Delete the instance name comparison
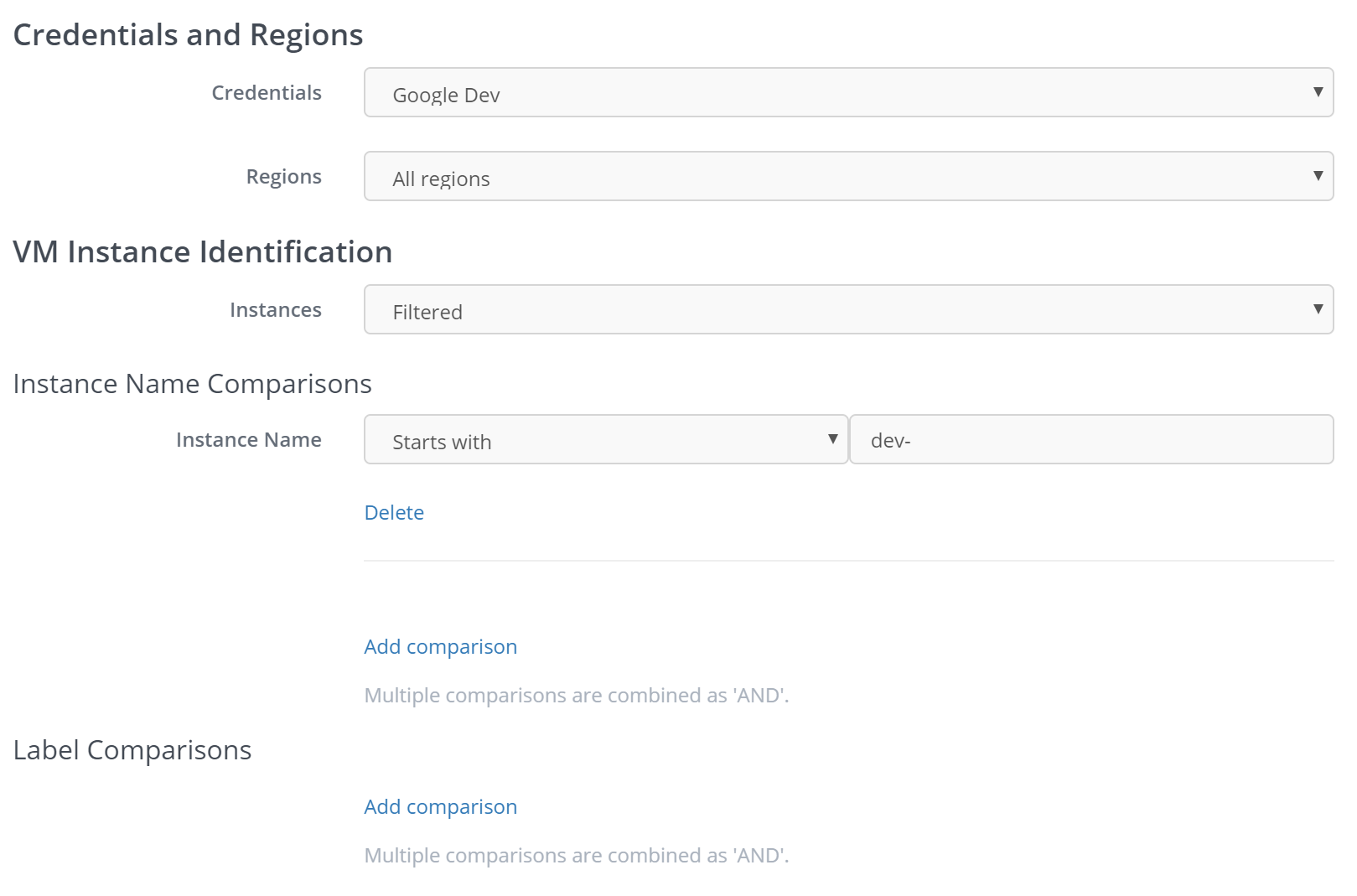The image size is (1357, 896). tap(394, 513)
